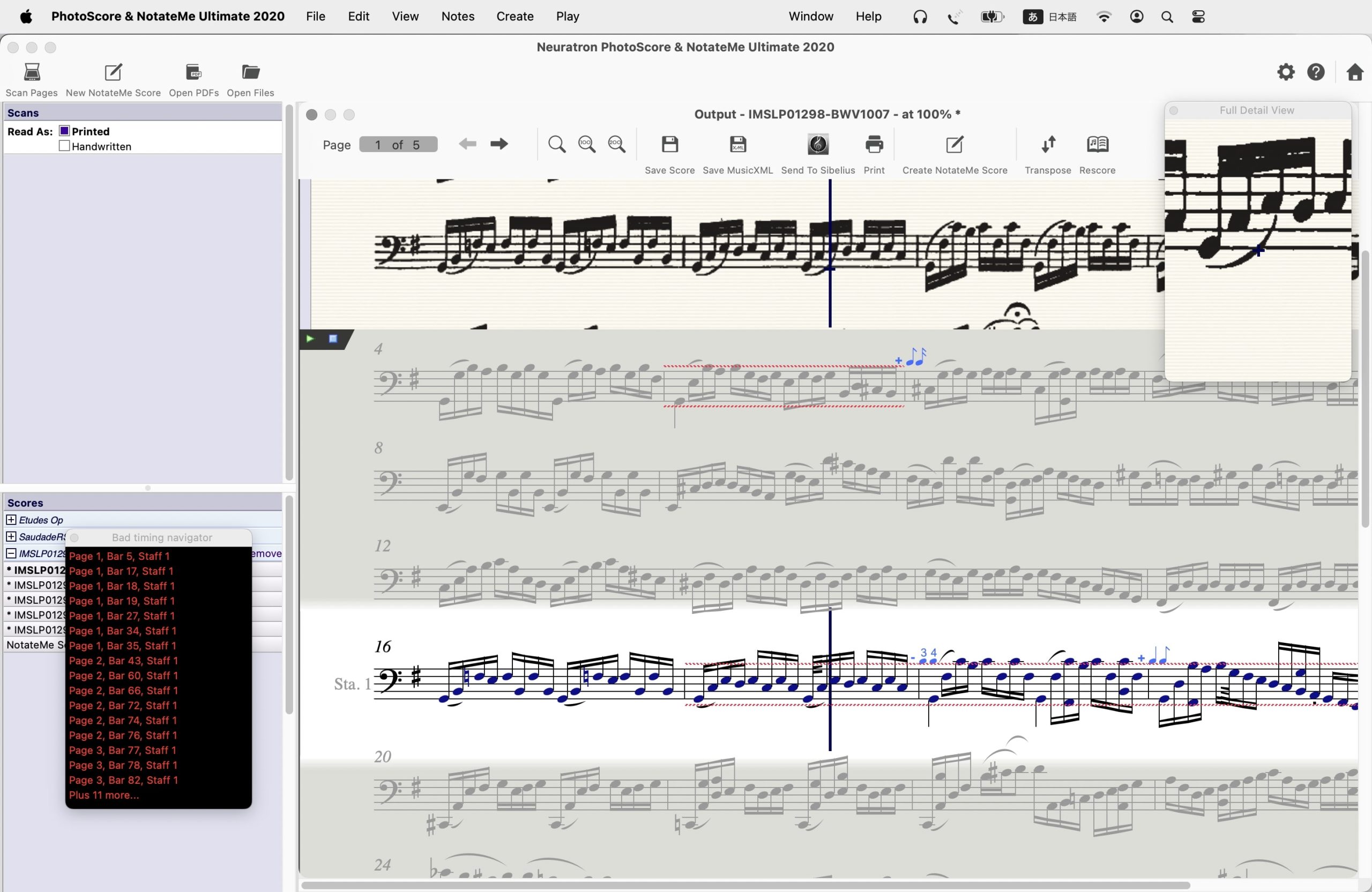Collapse the IMSLP score tree

point(11,553)
